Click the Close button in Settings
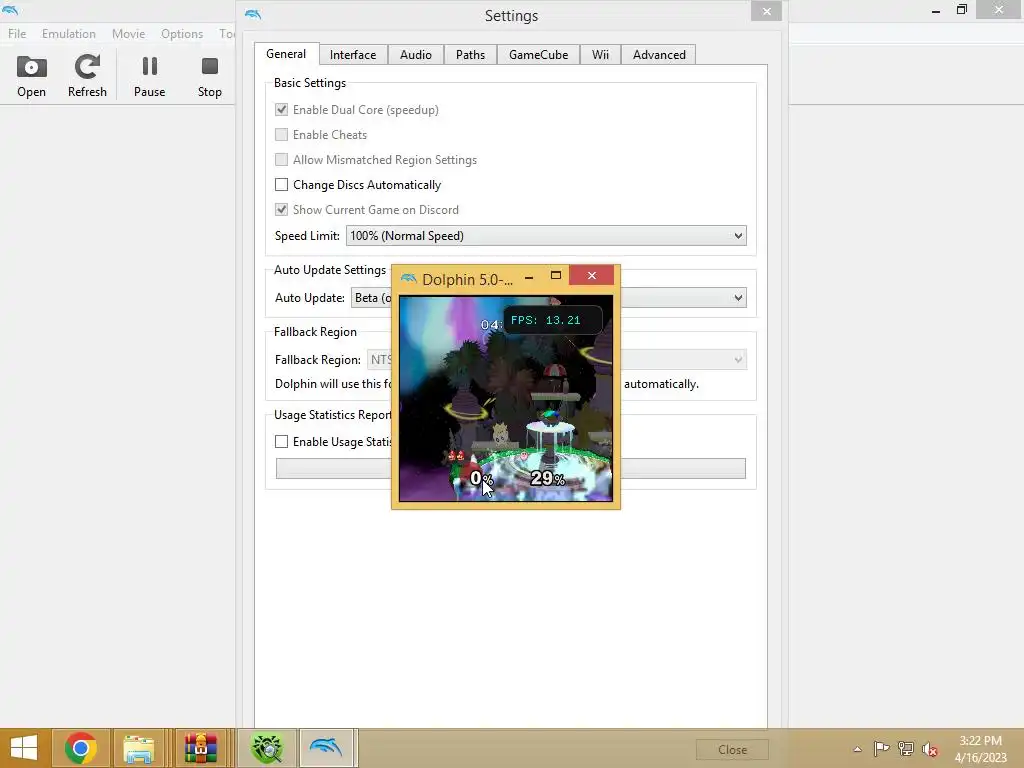 732,750
